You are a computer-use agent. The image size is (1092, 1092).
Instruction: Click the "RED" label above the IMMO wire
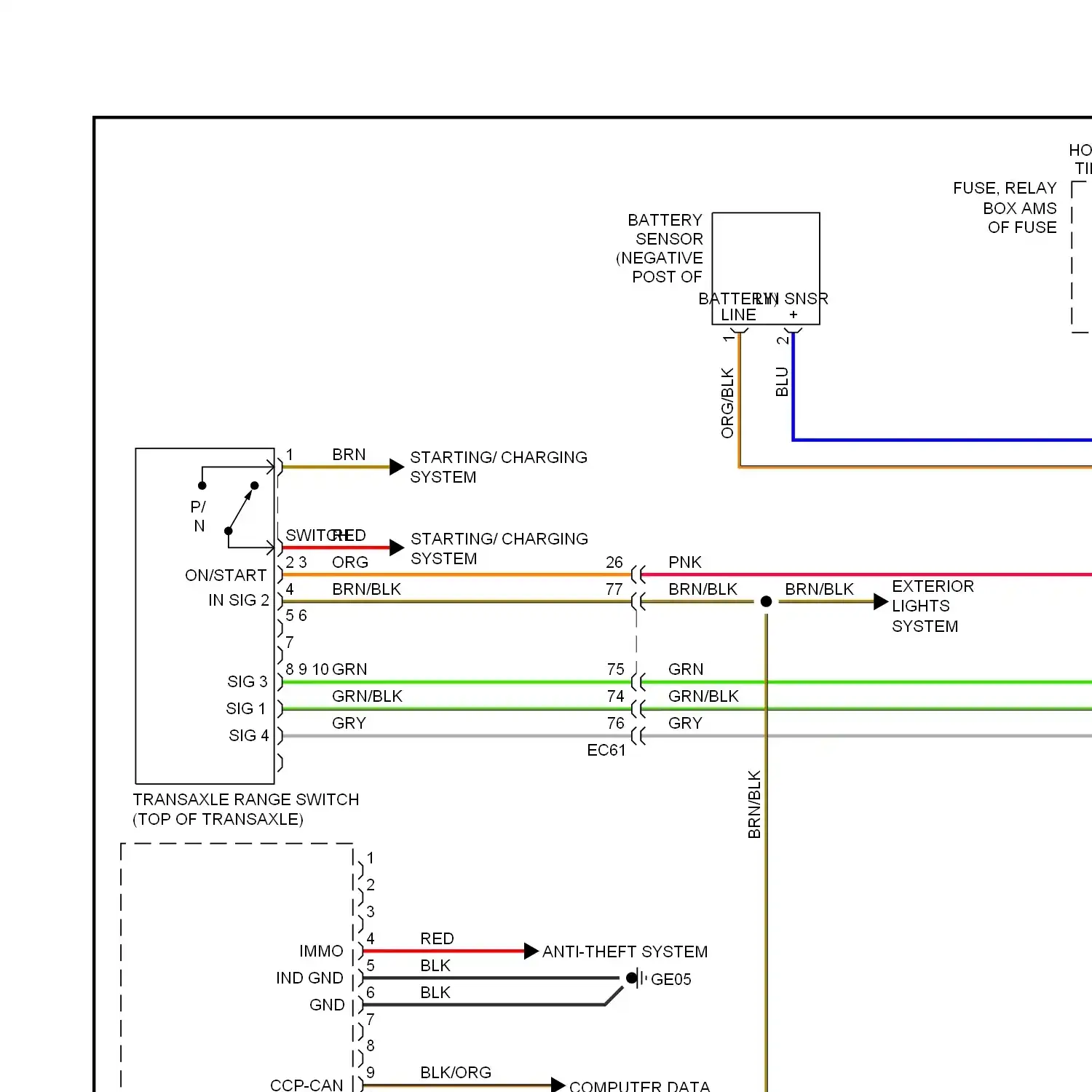point(437,938)
